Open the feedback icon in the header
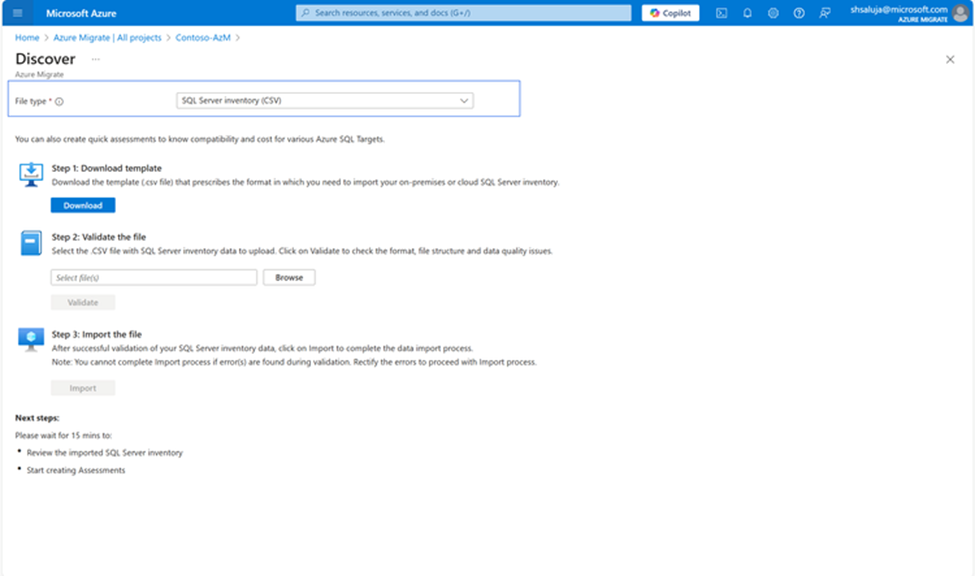Screen dimensions: 975x576 tap(825, 13)
